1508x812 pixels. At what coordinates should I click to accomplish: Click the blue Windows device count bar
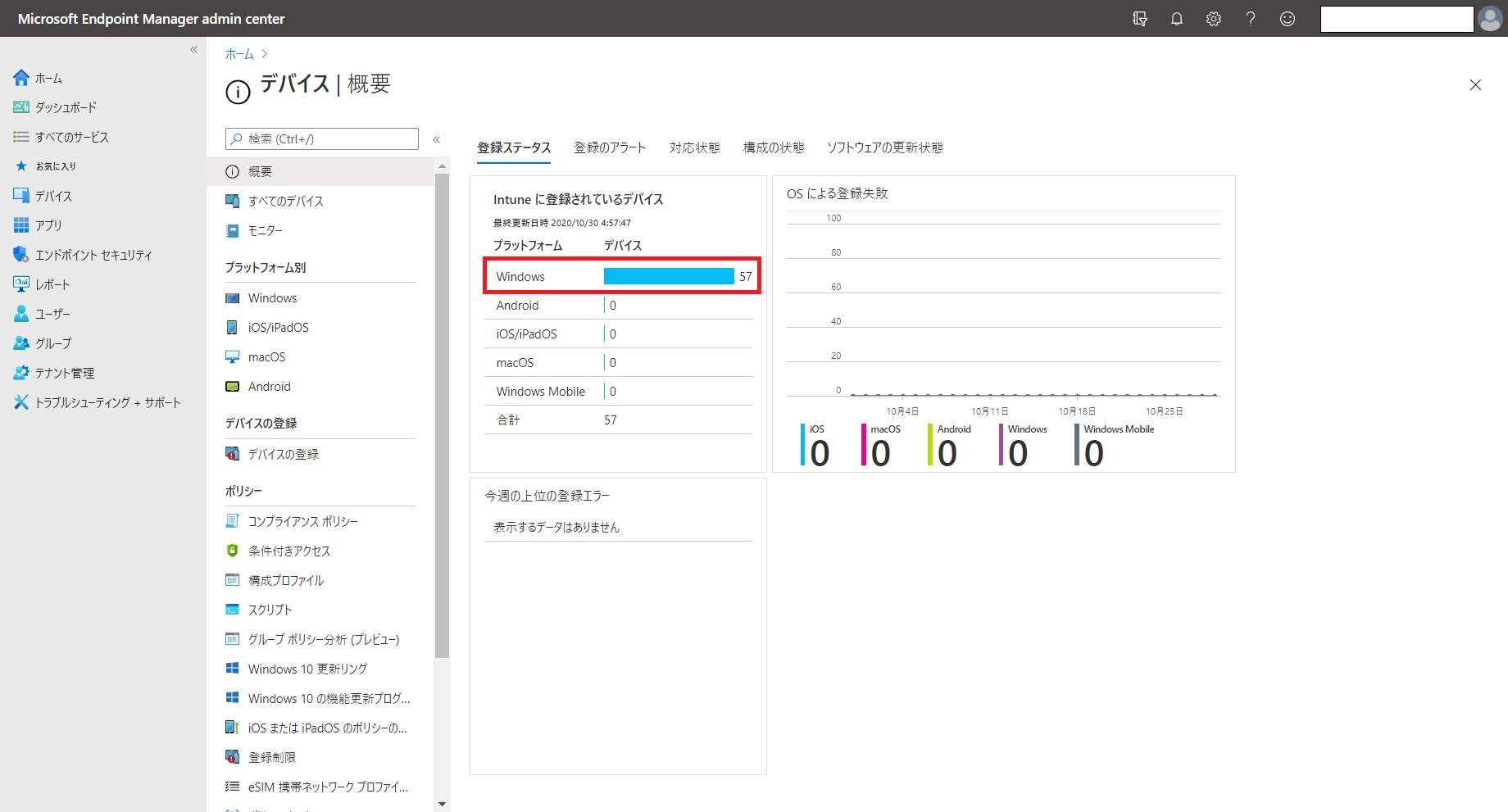coord(669,276)
